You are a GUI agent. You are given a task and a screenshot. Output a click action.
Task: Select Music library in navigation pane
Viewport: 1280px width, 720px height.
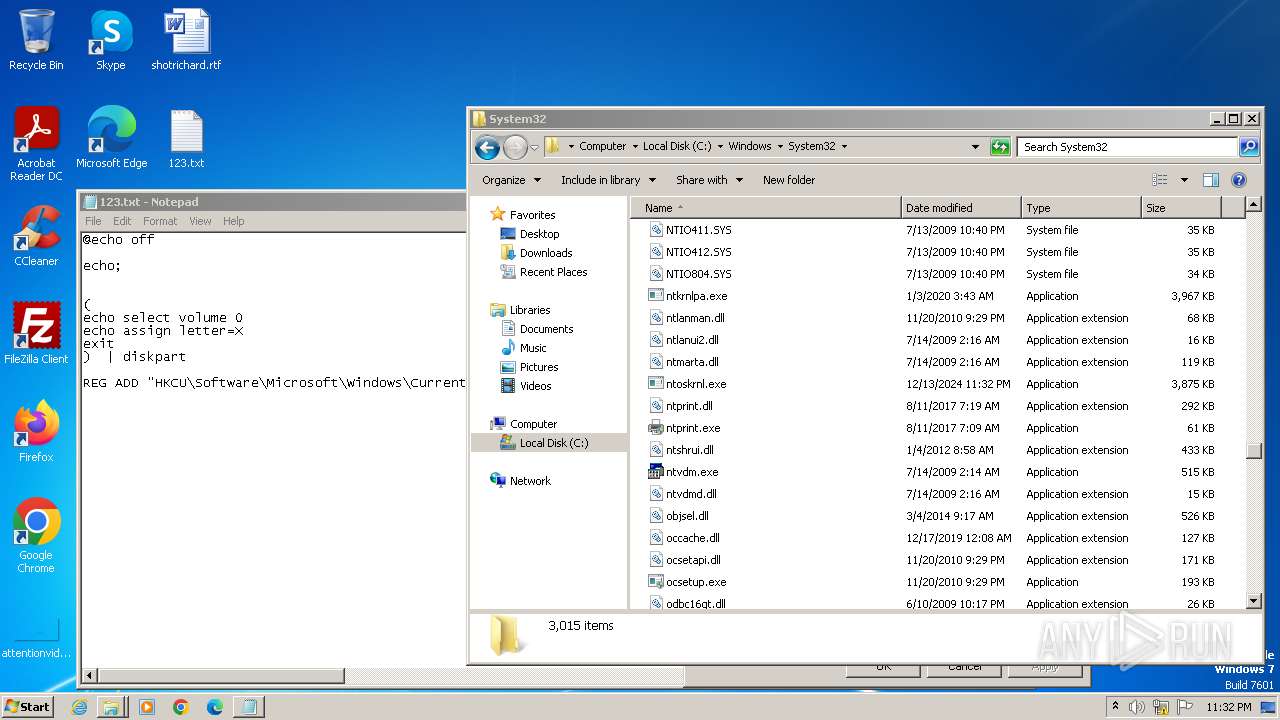[x=533, y=348]
